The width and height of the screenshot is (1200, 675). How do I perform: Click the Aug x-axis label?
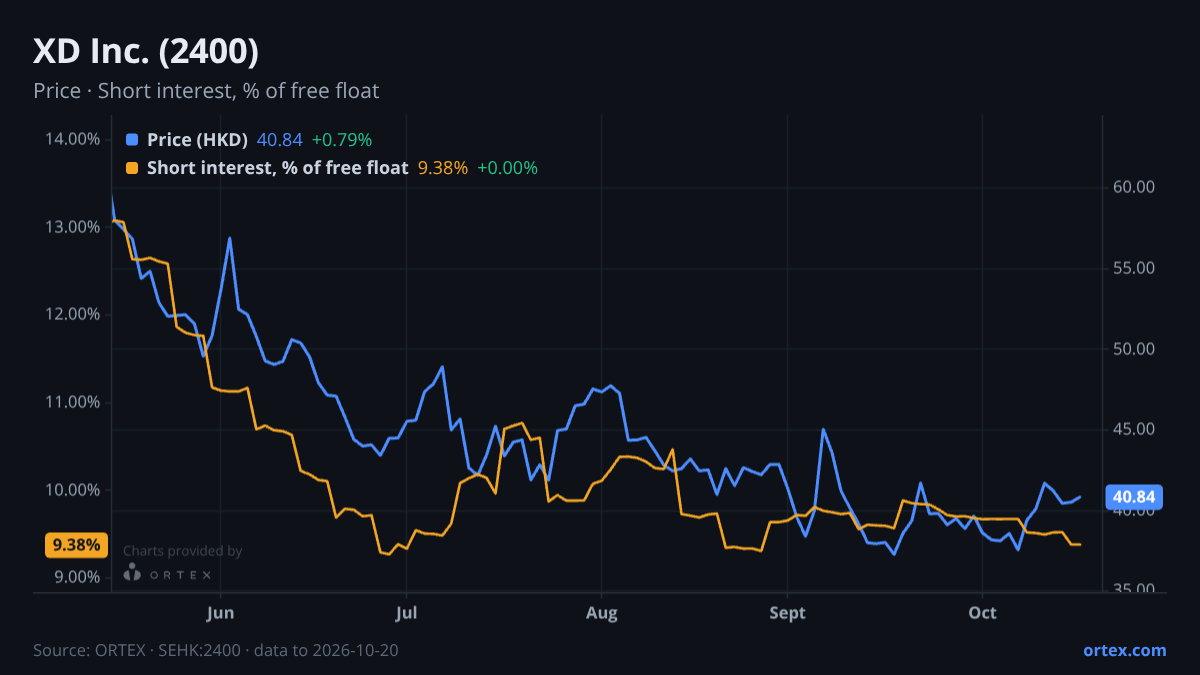(601, 613)
